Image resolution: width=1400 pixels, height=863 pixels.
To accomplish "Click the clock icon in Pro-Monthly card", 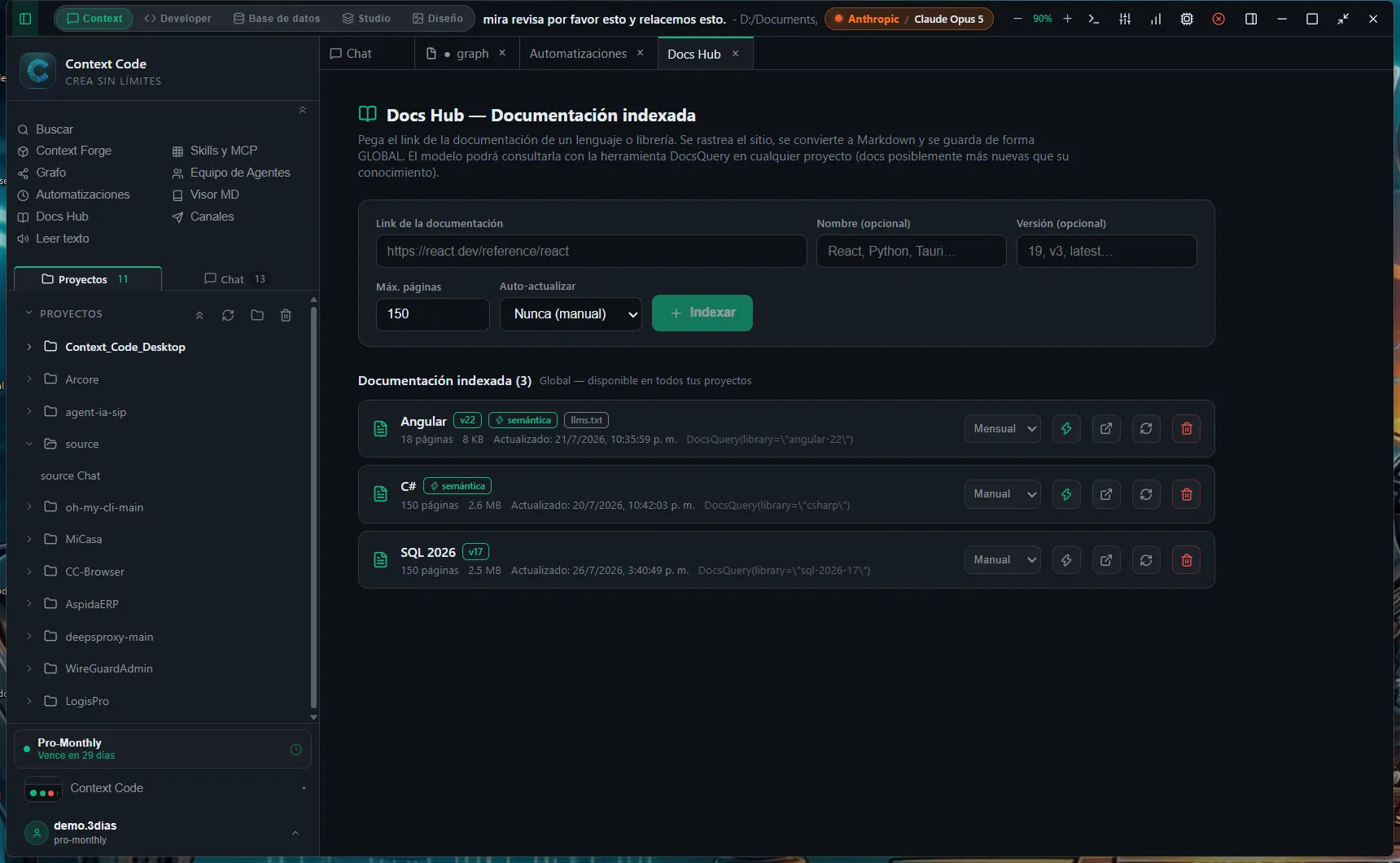I will point(295,749).
